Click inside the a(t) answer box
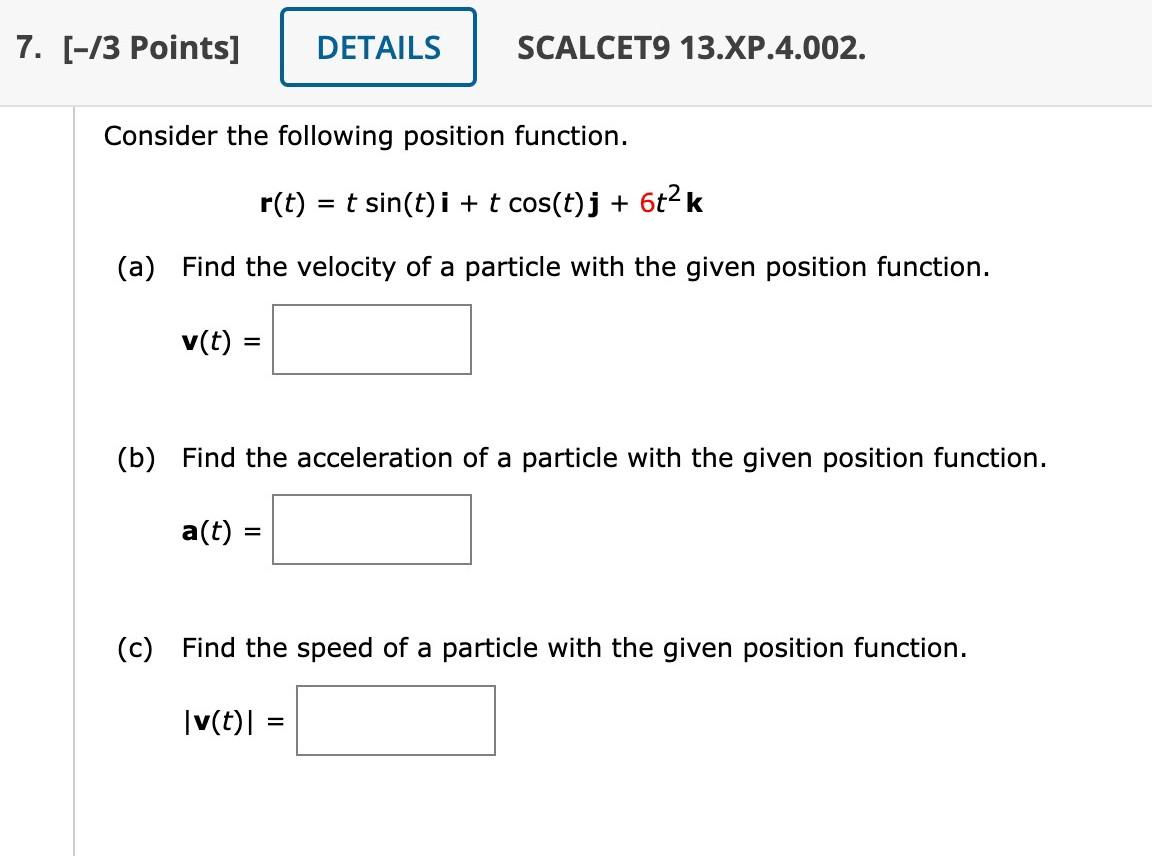 pyautogui.click(x=372, y=529)
